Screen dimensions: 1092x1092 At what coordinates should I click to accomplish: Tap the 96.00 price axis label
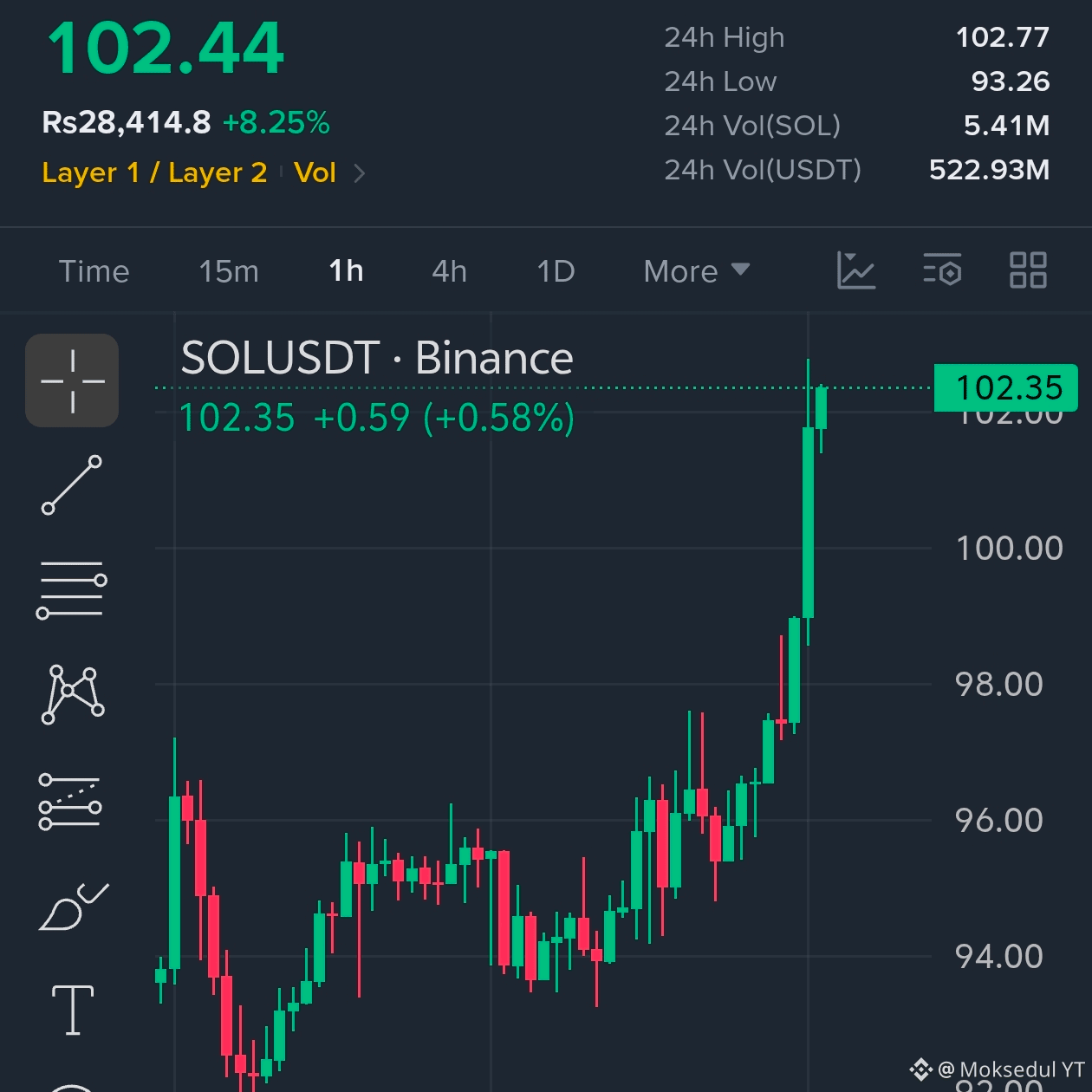pos(998,820)
